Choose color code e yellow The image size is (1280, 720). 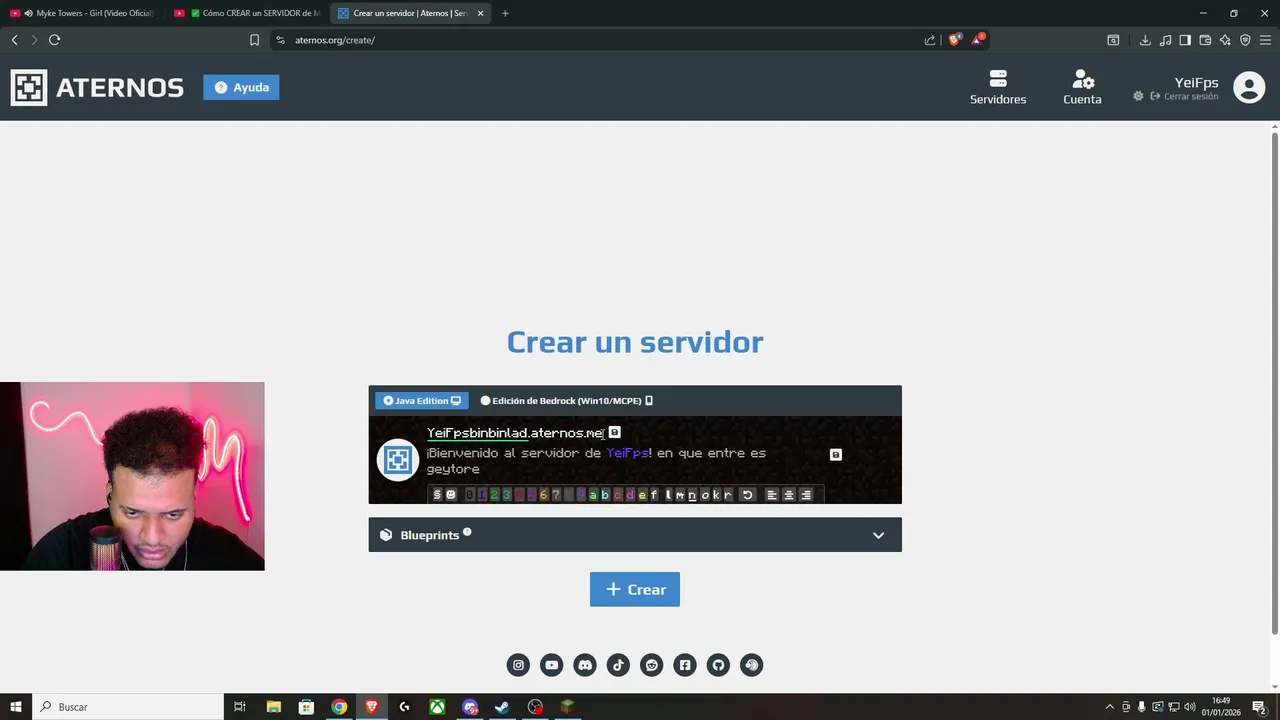pyautogui.click(x=642, y=494)
